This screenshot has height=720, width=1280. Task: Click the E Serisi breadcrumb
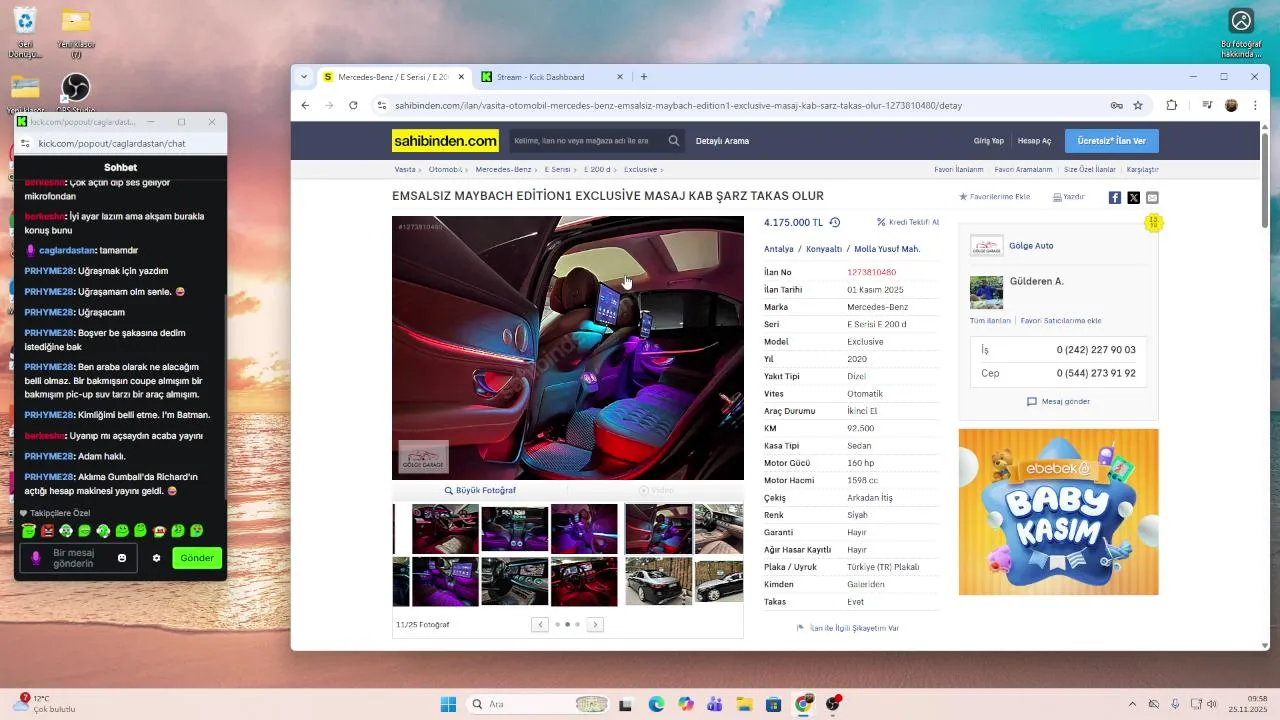coord(557,170)
